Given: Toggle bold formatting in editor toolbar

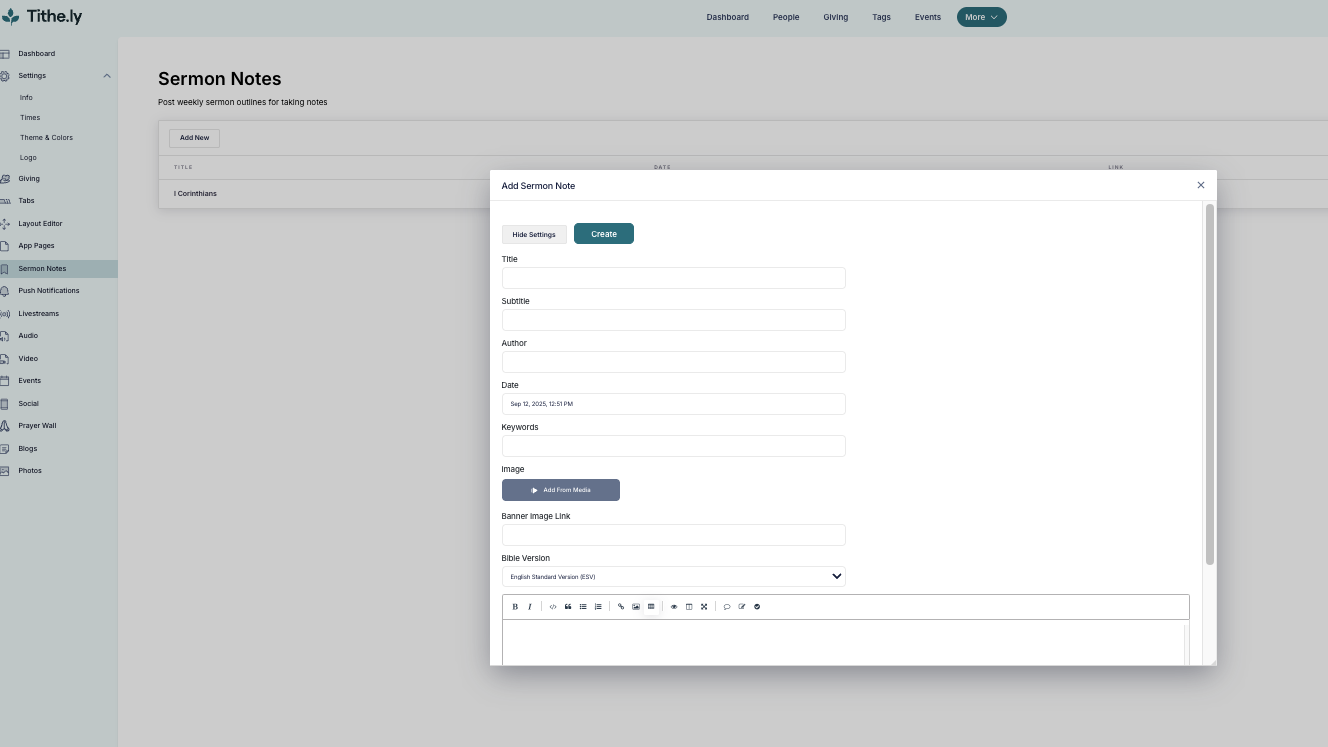Looking at the screenshot, I should coord(515,607).
